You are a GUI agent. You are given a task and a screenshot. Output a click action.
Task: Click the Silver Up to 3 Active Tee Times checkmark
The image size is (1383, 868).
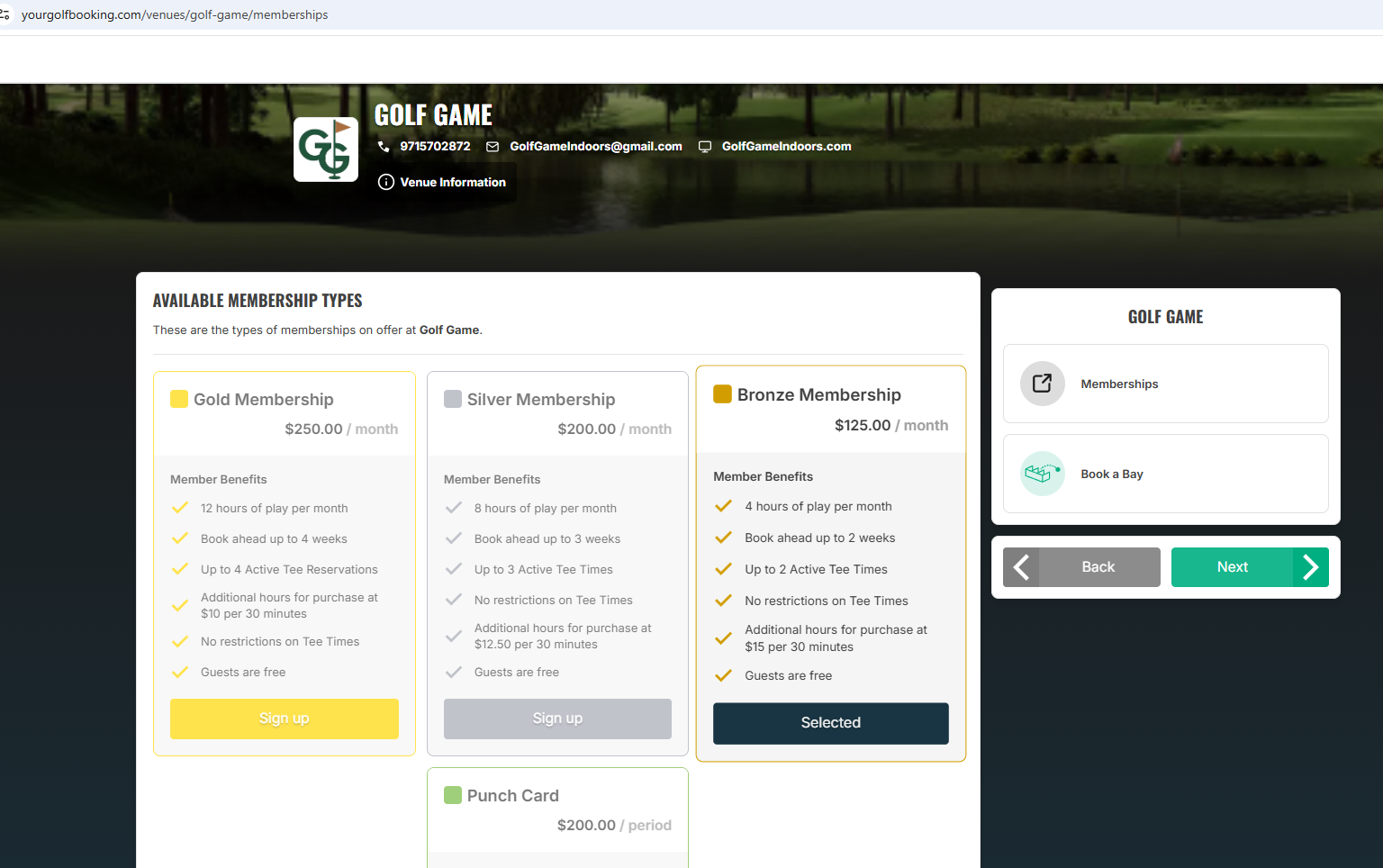[x=454, y=569]
